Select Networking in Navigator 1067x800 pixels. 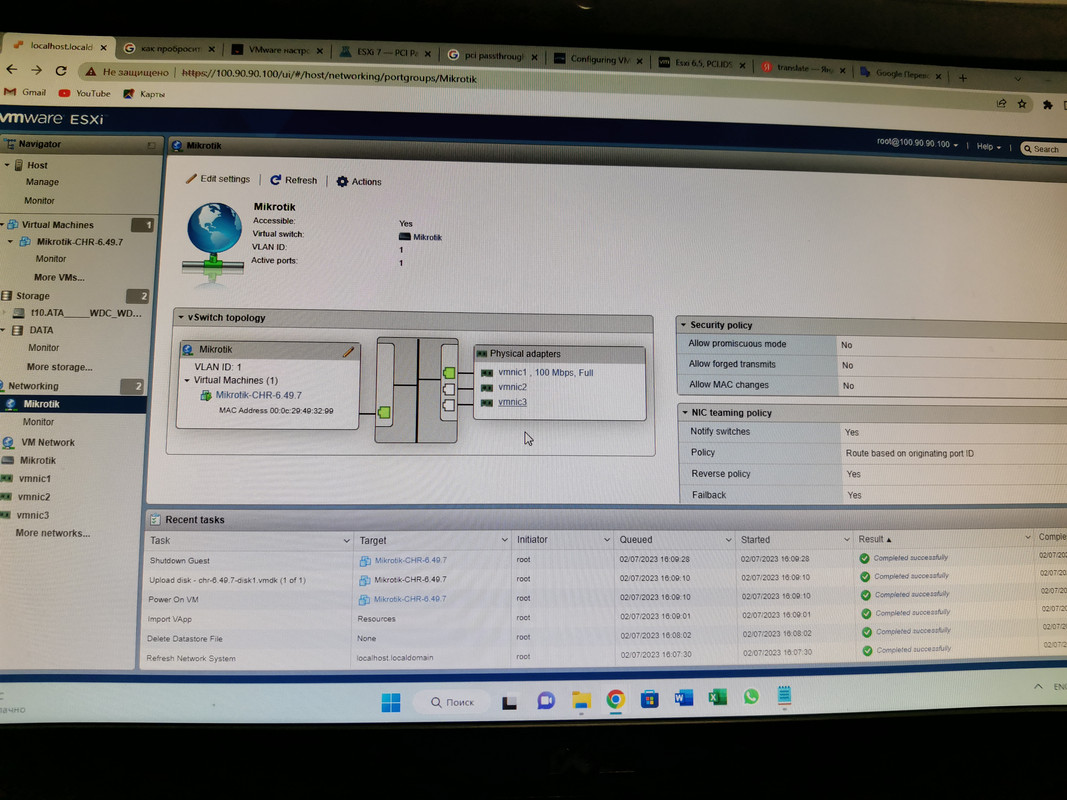coord(33,386)
